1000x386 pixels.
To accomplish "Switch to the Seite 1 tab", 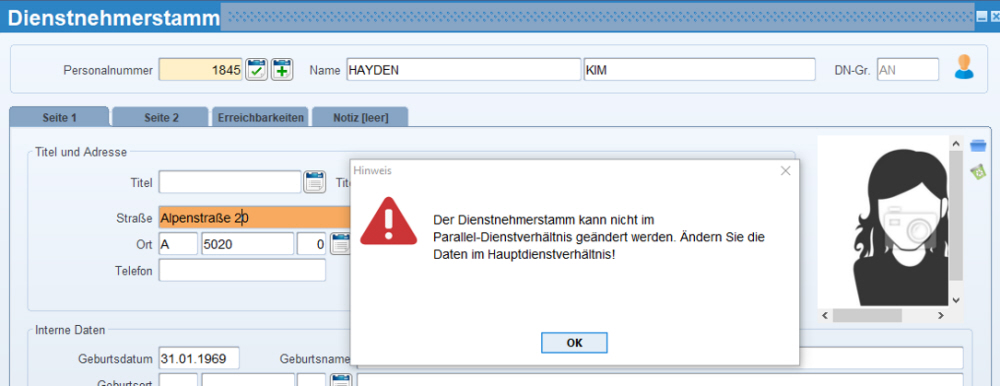I will (x=59, y=118).
